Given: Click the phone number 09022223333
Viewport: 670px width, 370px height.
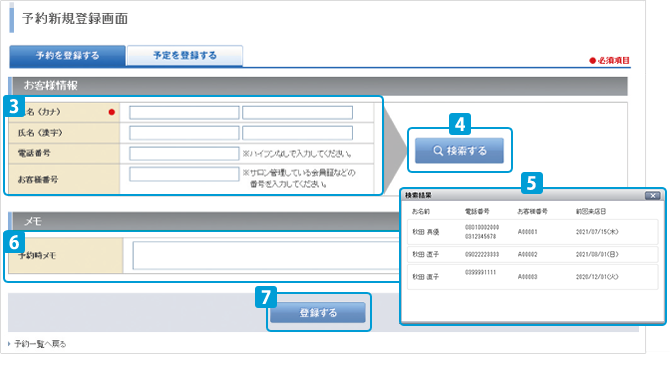Looking at the screenshot, I should pyautogui.click(x=482, y=254).
